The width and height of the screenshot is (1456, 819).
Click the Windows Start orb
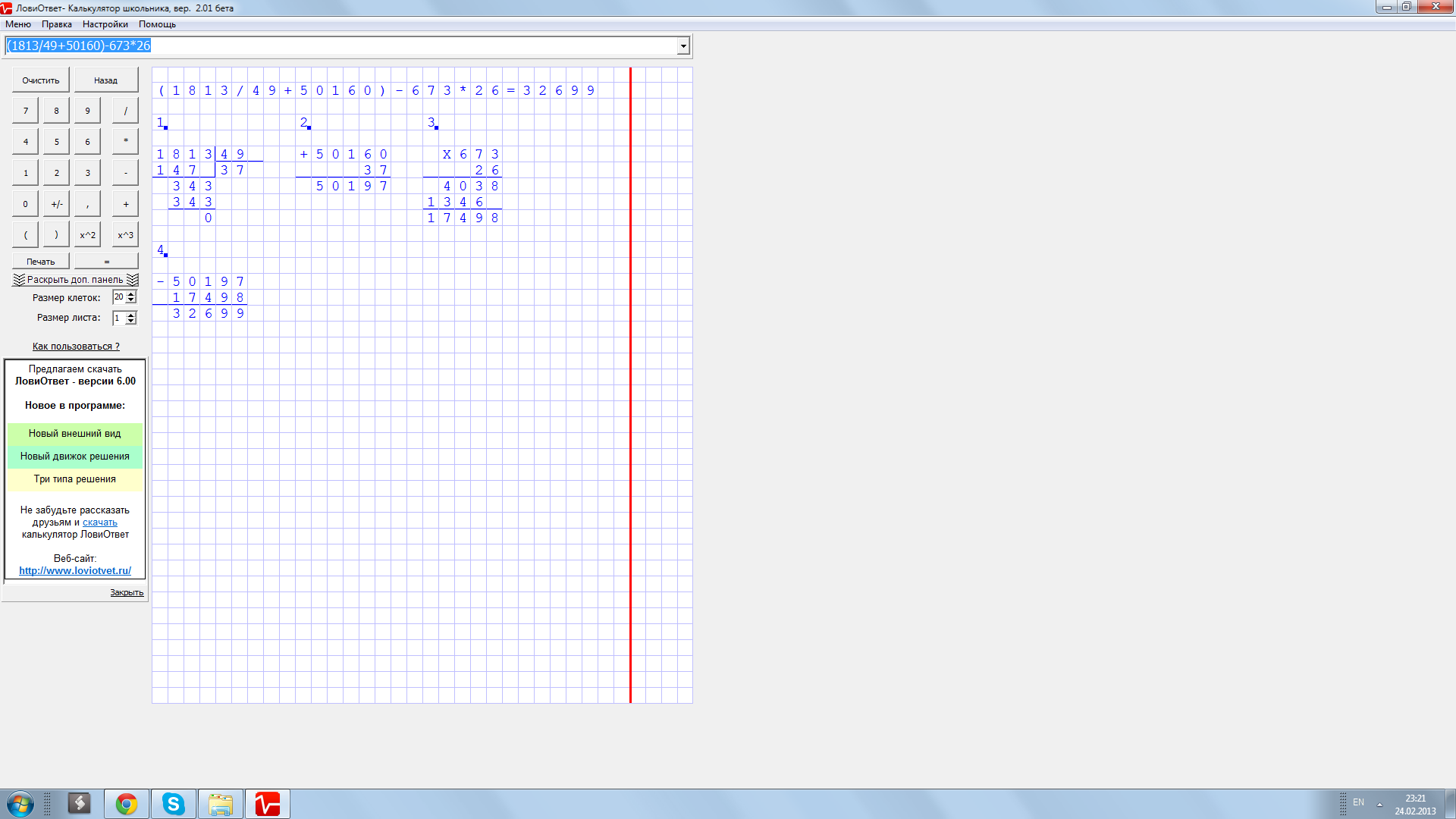tap(20, 804)
